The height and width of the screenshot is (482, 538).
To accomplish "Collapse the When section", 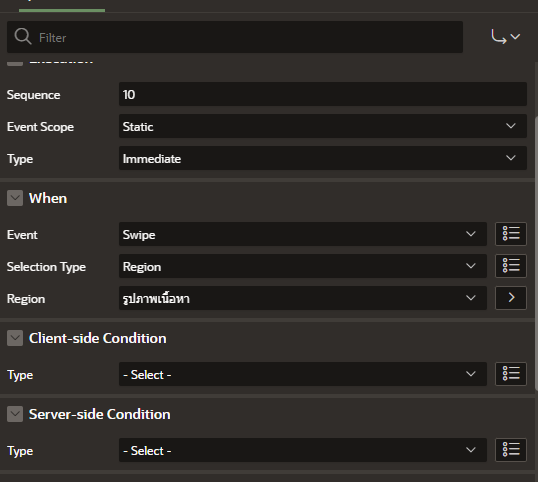I will click(15, 198).
